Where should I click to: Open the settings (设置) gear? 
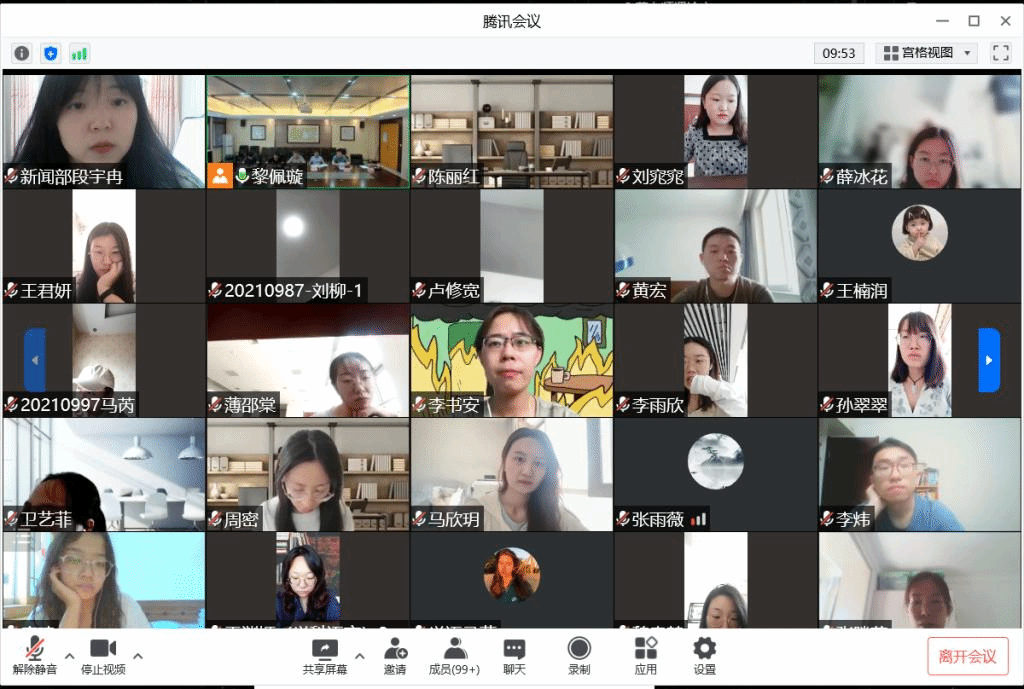704,656
